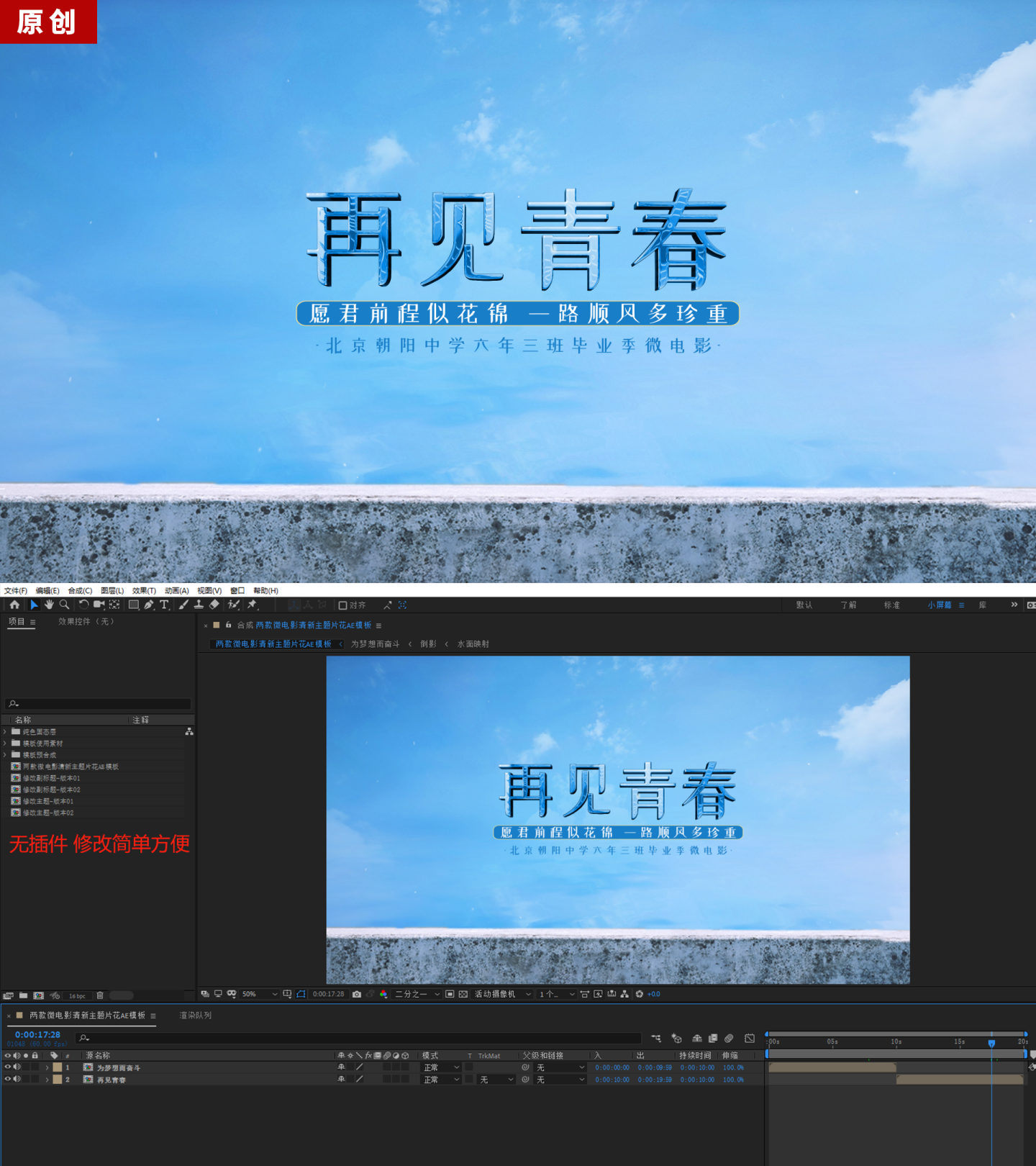This screenshot has height=1166, width=1036.
Task: Toggle the mask and shape path visibility
Action: pyautogui.click(x=301, y=994)
